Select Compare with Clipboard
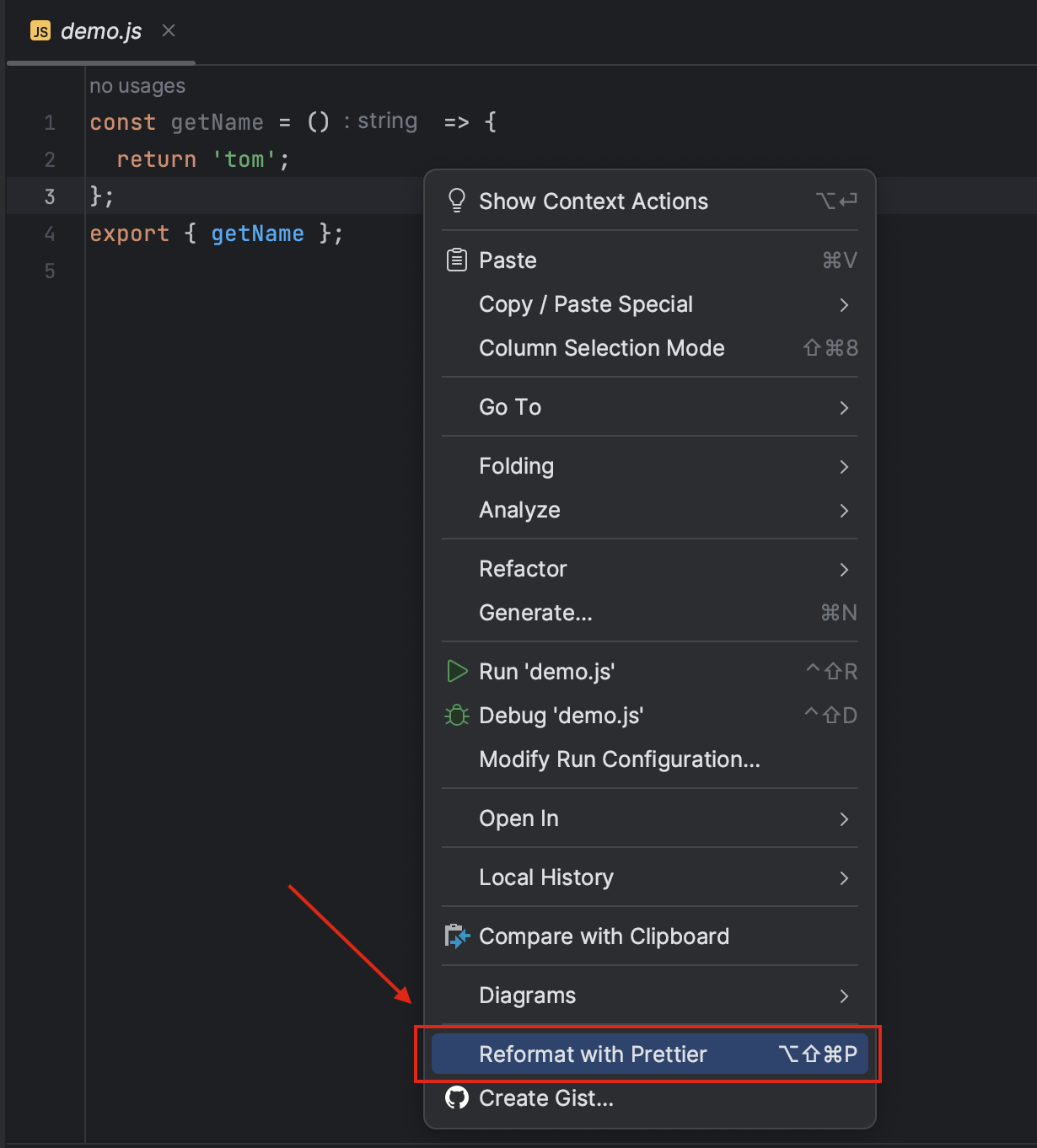This screenshot has height=1148, width=1037. click(650, 936)
